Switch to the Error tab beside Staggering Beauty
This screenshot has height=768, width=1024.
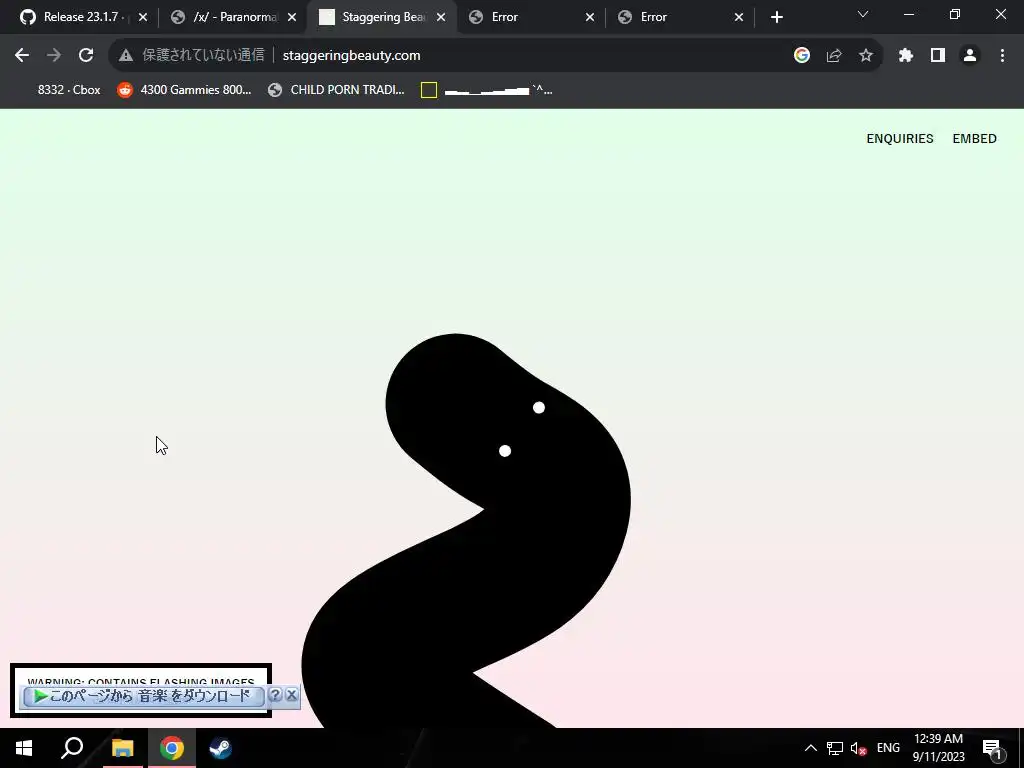(530, 17)
